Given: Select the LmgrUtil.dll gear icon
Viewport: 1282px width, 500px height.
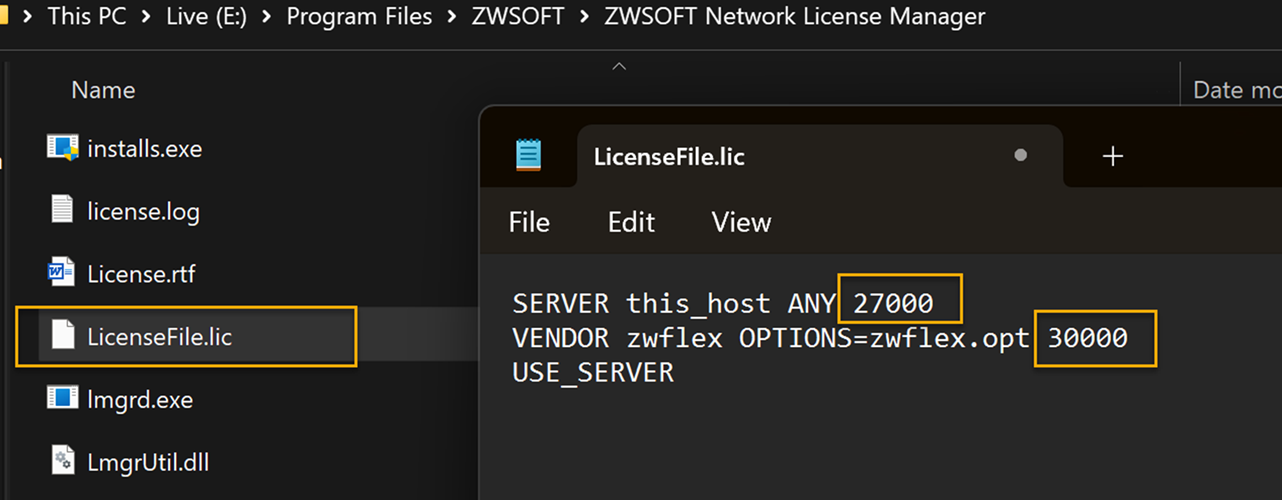Looking at the screenshot, I should pos(63,461).
